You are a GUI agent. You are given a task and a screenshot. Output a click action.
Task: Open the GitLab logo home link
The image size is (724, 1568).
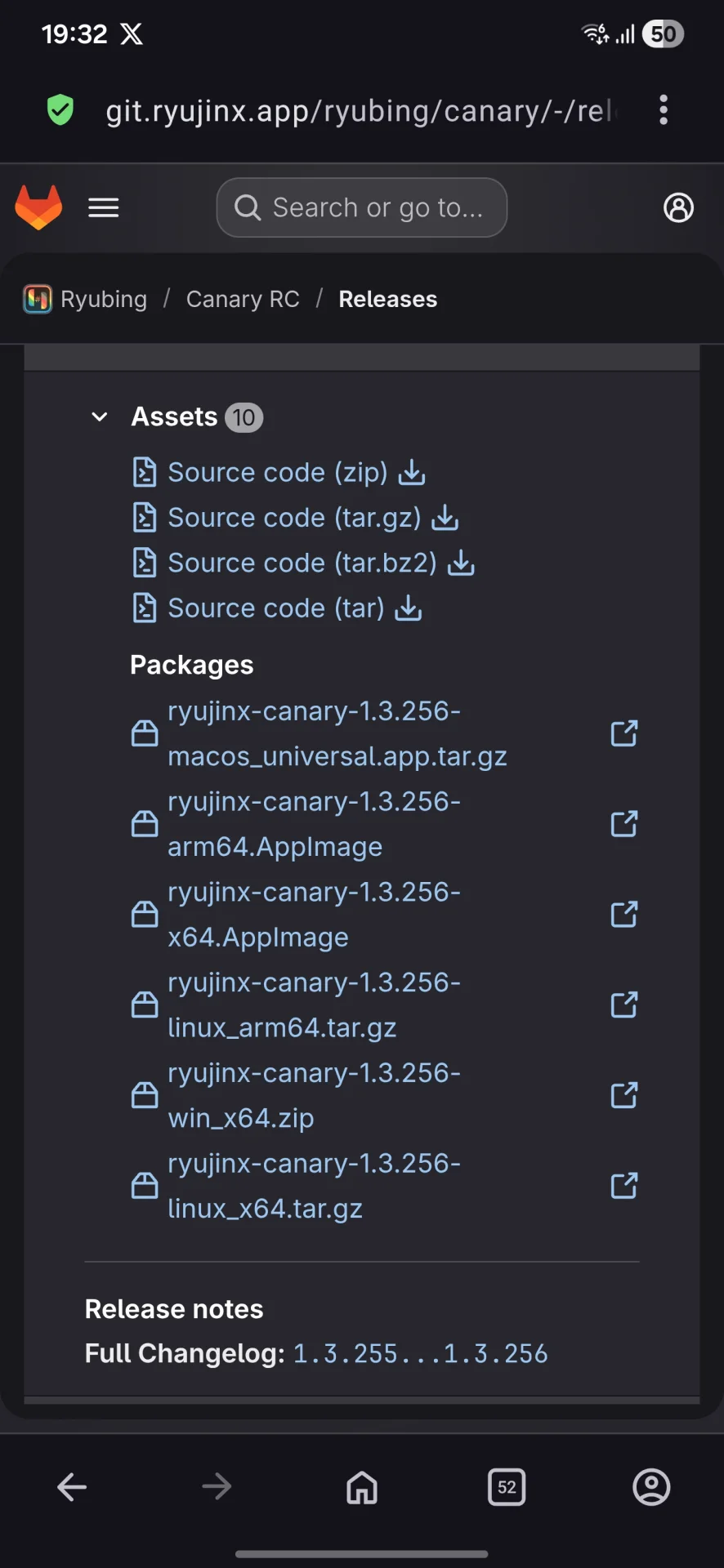coord(38,207)
